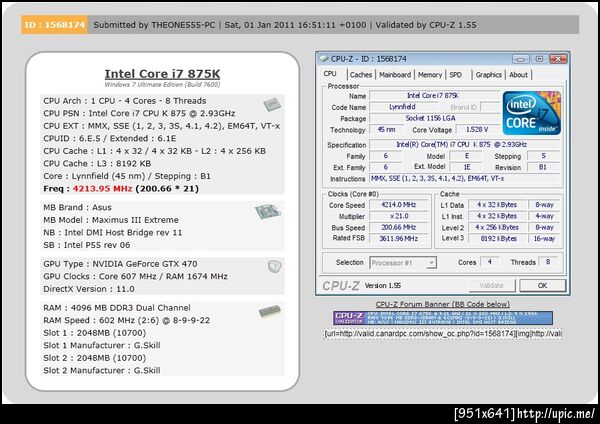
Task: Click the Instructions field value
Action: pos(465,179)
